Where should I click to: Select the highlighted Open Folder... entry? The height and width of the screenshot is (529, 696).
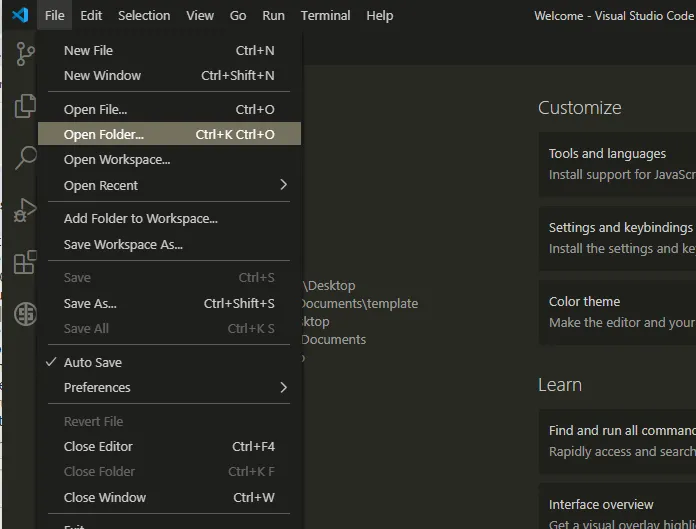coord(169,134)
